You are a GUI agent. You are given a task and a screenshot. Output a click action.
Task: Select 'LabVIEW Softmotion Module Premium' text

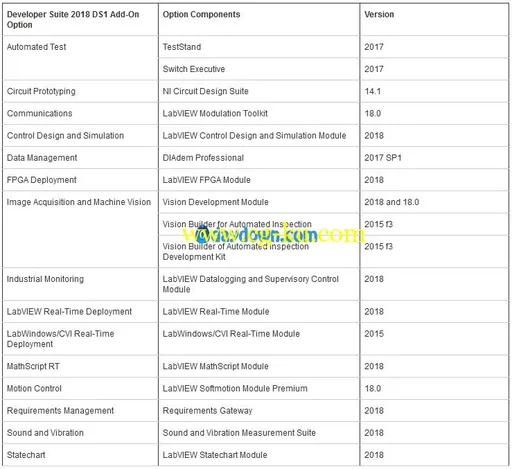235,388
